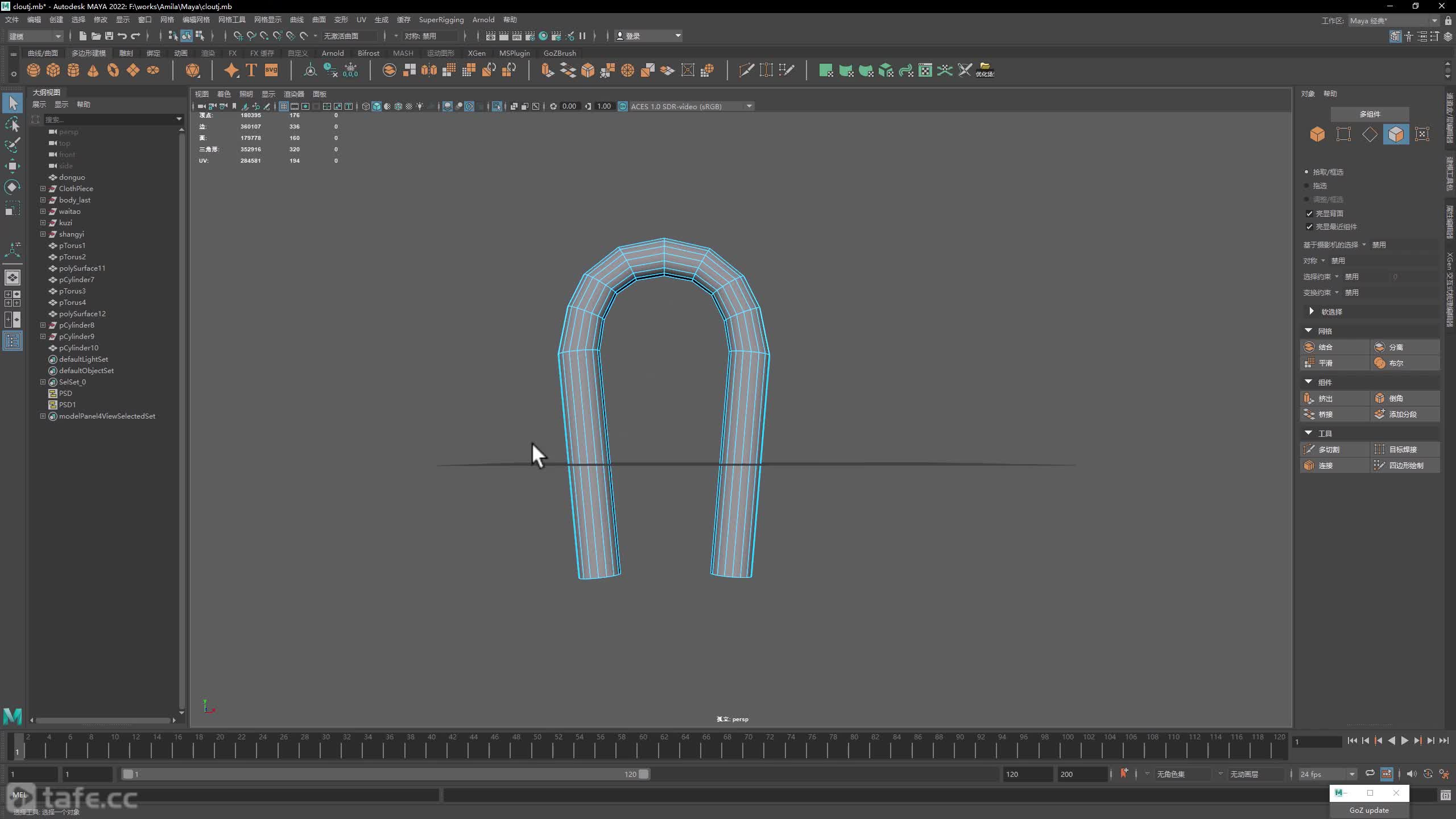1456x819 pixels.
Task: Select edge mode diamond icon in toolkit
Action: pyautogui.click(x=1370, y=134)
